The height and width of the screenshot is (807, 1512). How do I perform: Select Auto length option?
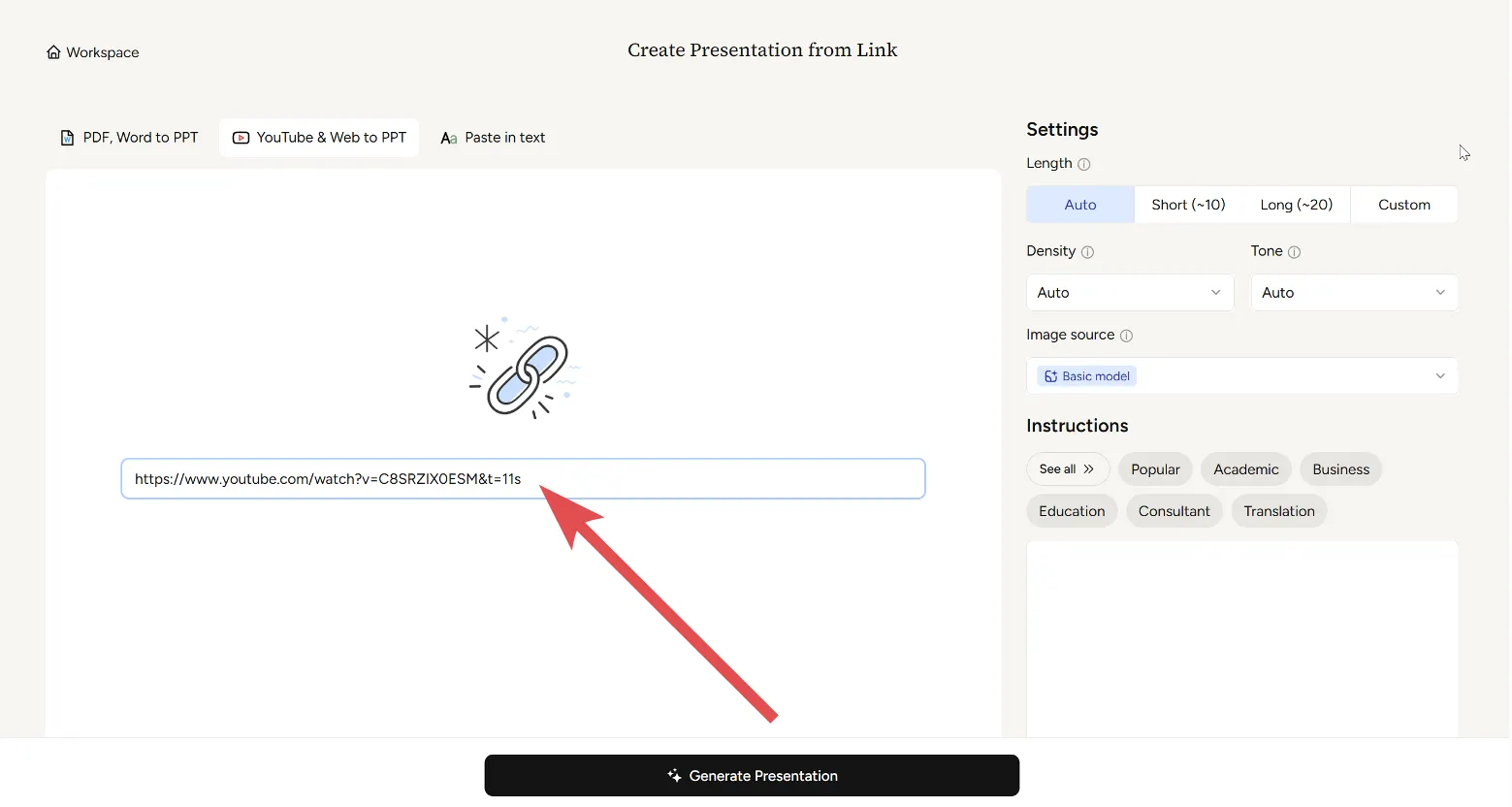click(x=1079, y=205)
